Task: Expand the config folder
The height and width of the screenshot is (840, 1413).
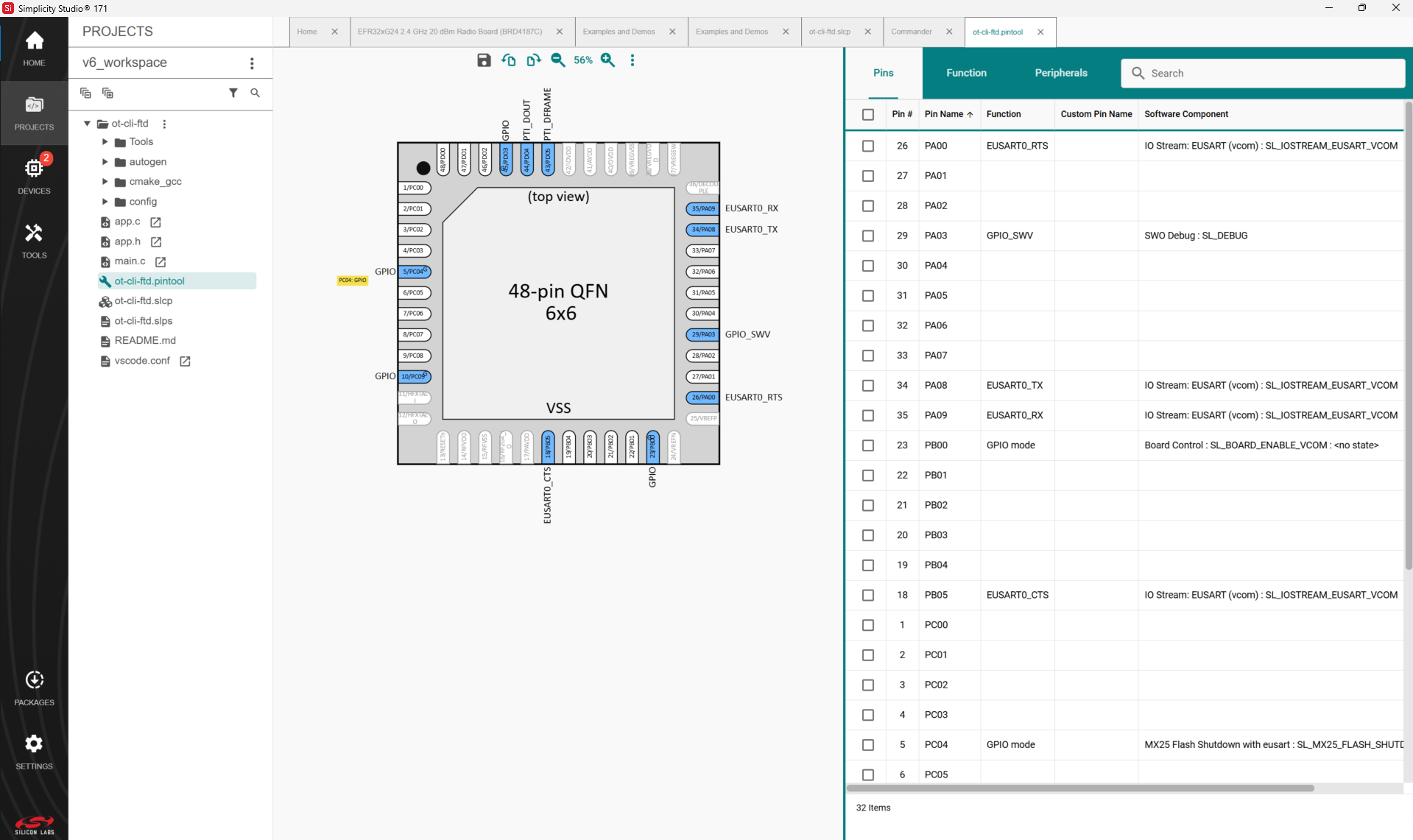Action: point(105,202)
